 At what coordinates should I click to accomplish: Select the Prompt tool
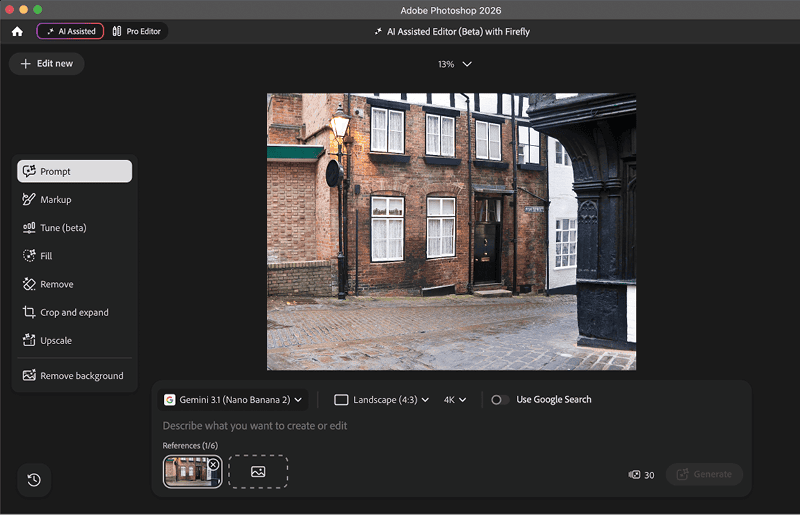(74, 171)
